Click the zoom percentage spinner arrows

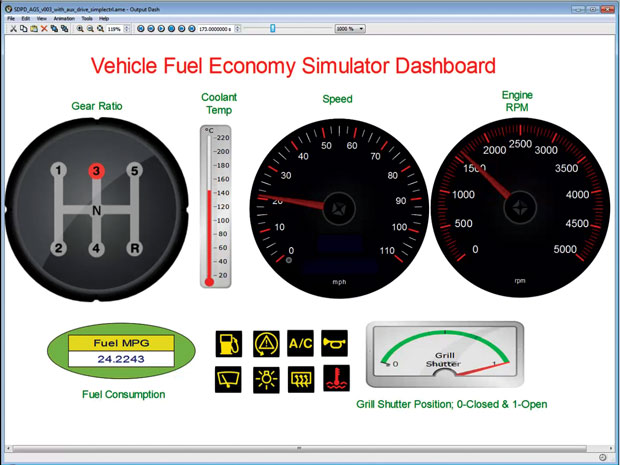(127, 29)
